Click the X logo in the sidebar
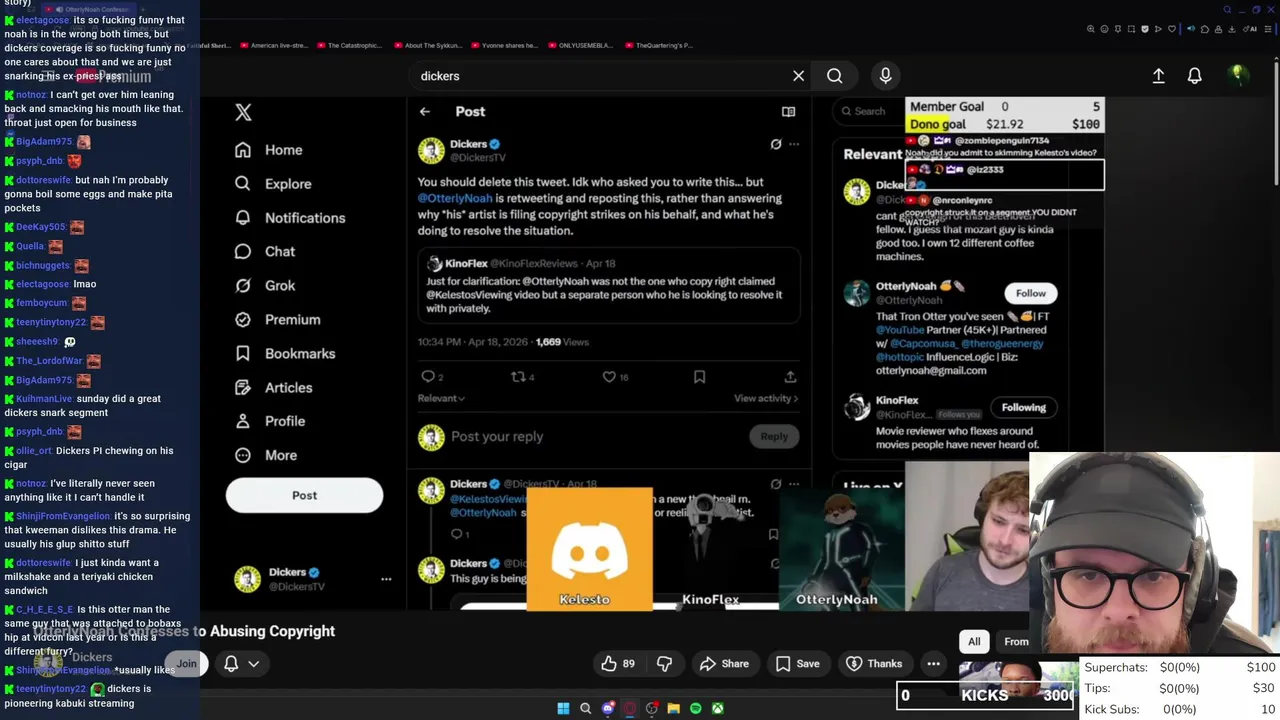Image resolution: width=1280 pixels, height=720 pixels. click(x=243, y=112)
